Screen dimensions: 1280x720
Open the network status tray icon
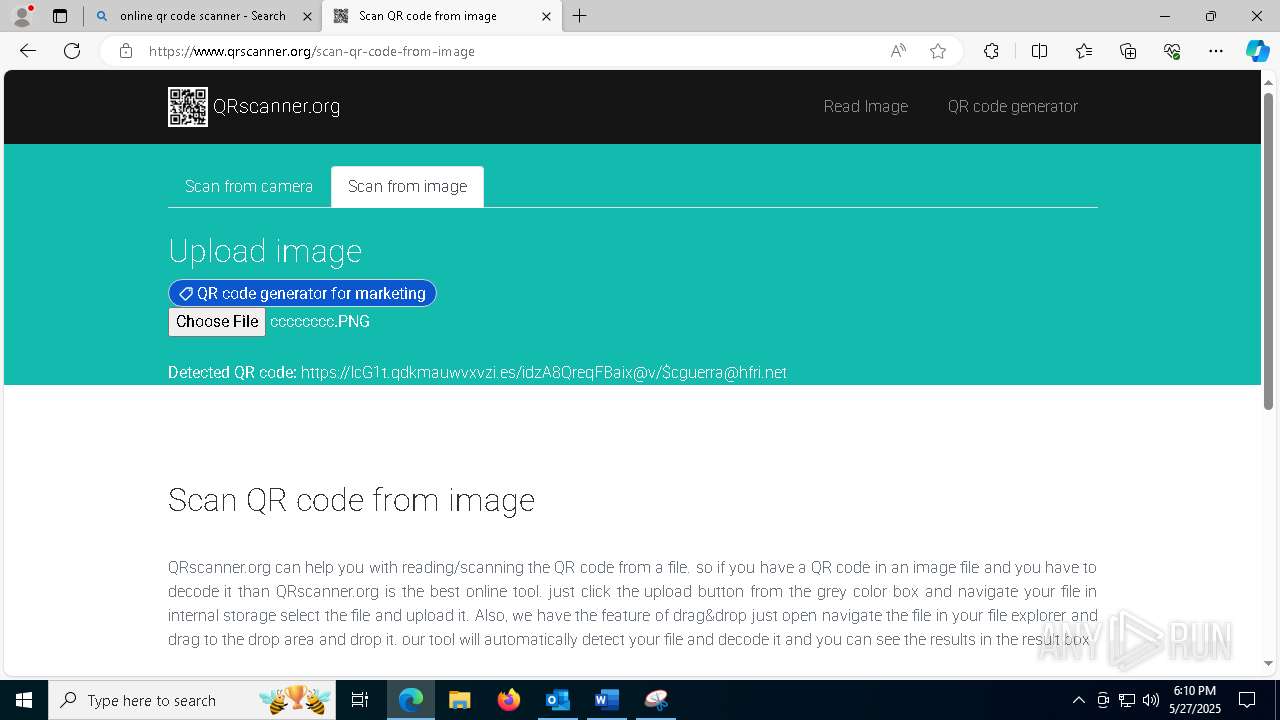[x=1127, y=700]
